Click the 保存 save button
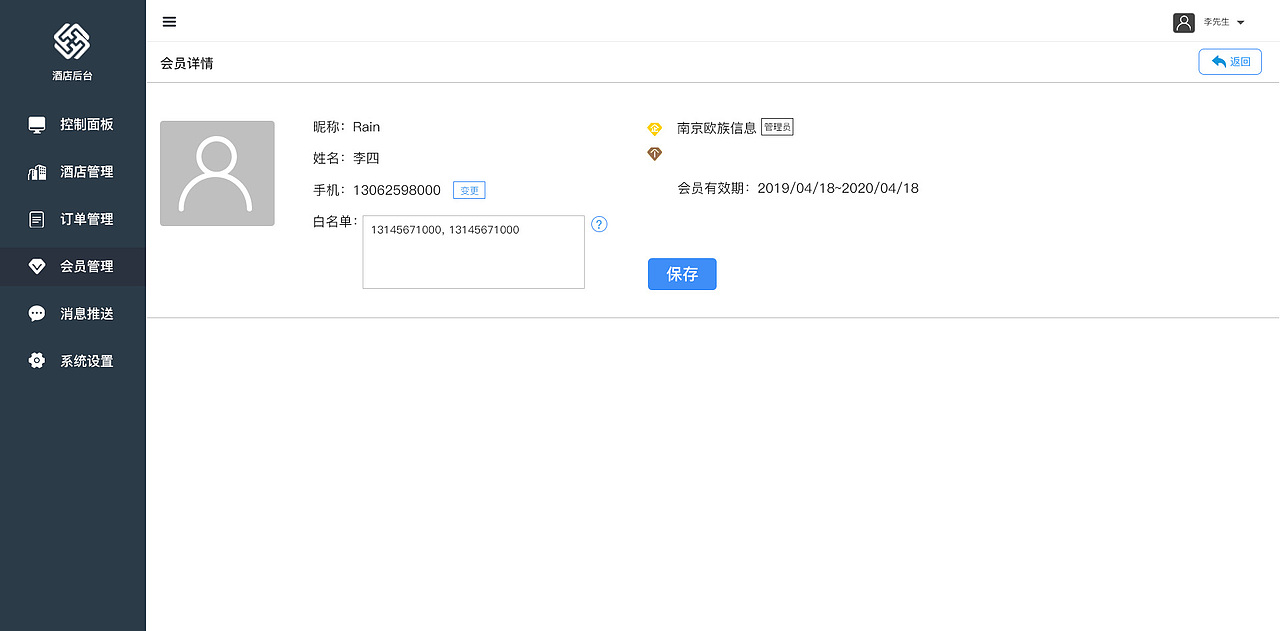Screen dimensions: 1280x631 tap(682, 273)
